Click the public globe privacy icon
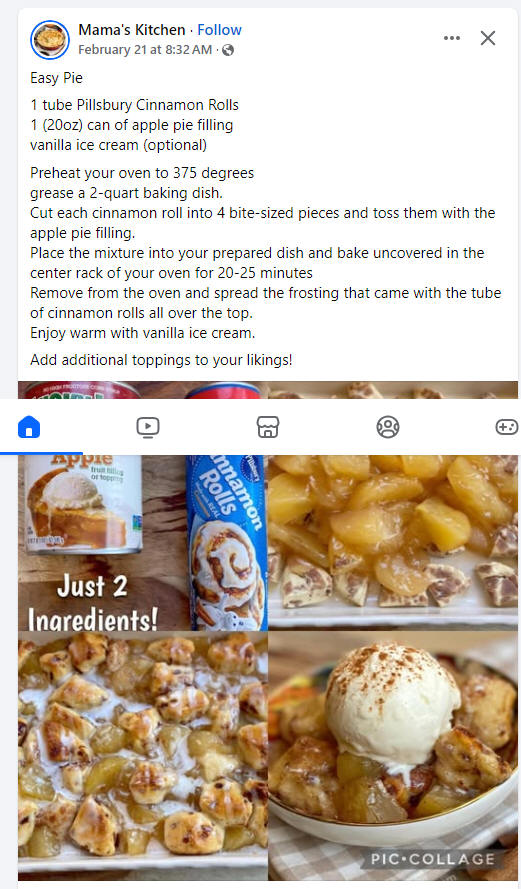The height and width of the screenshot is (889, 521). click(x=228, y=50)
